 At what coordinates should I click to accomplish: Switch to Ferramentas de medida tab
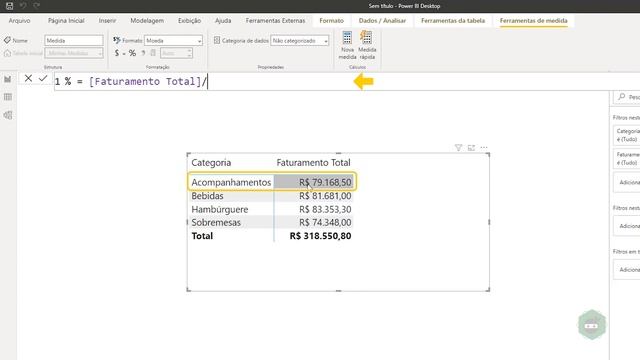533,20
